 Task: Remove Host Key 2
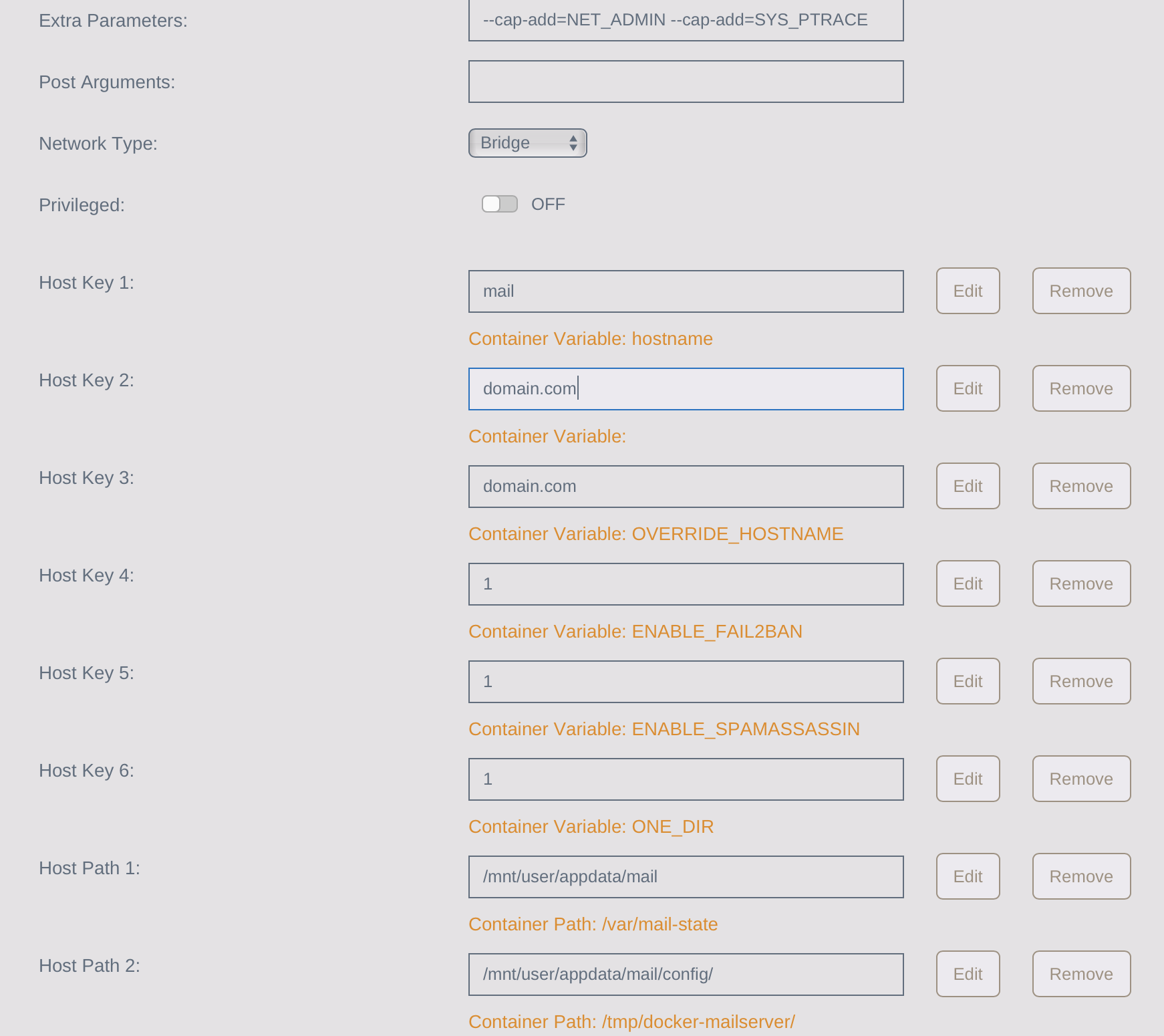1082,388
